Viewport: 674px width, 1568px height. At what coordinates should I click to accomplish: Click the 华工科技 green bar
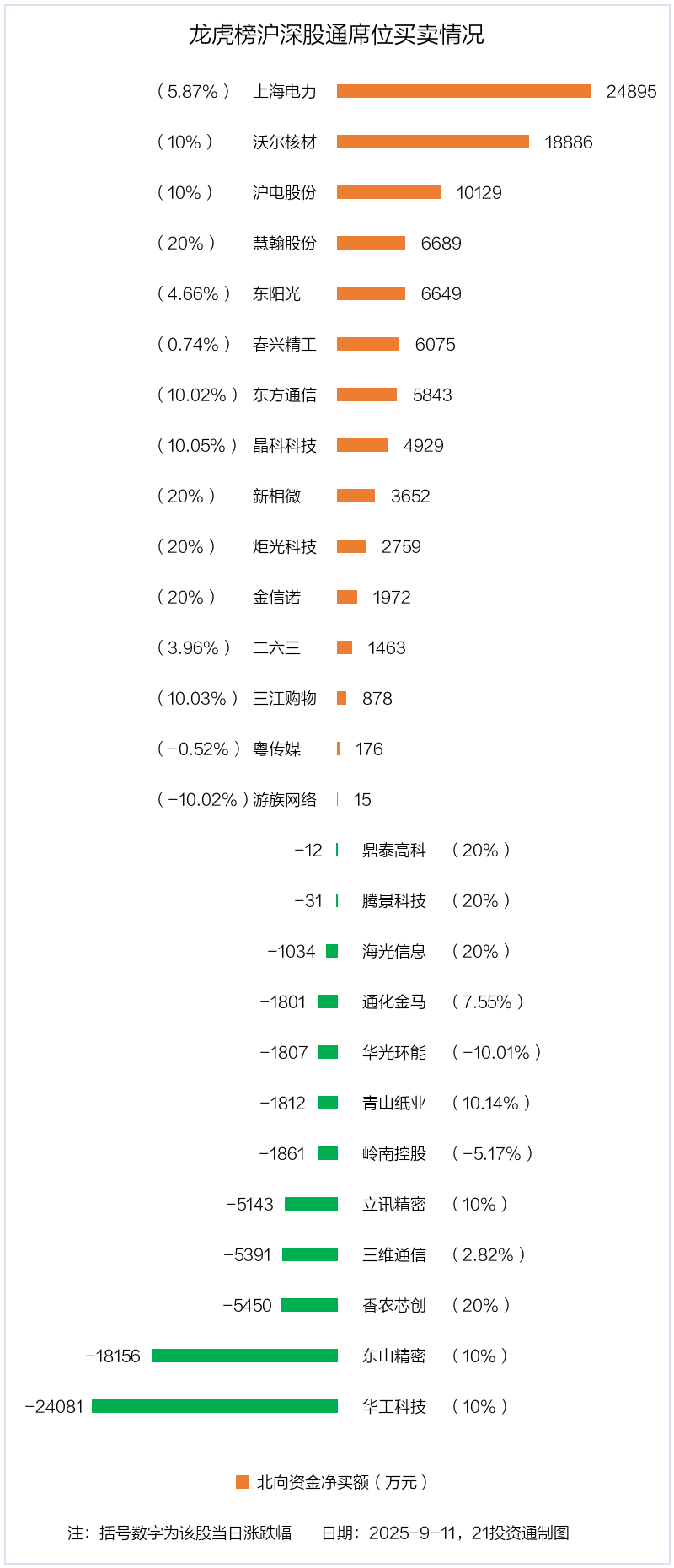coord(215,1406)
